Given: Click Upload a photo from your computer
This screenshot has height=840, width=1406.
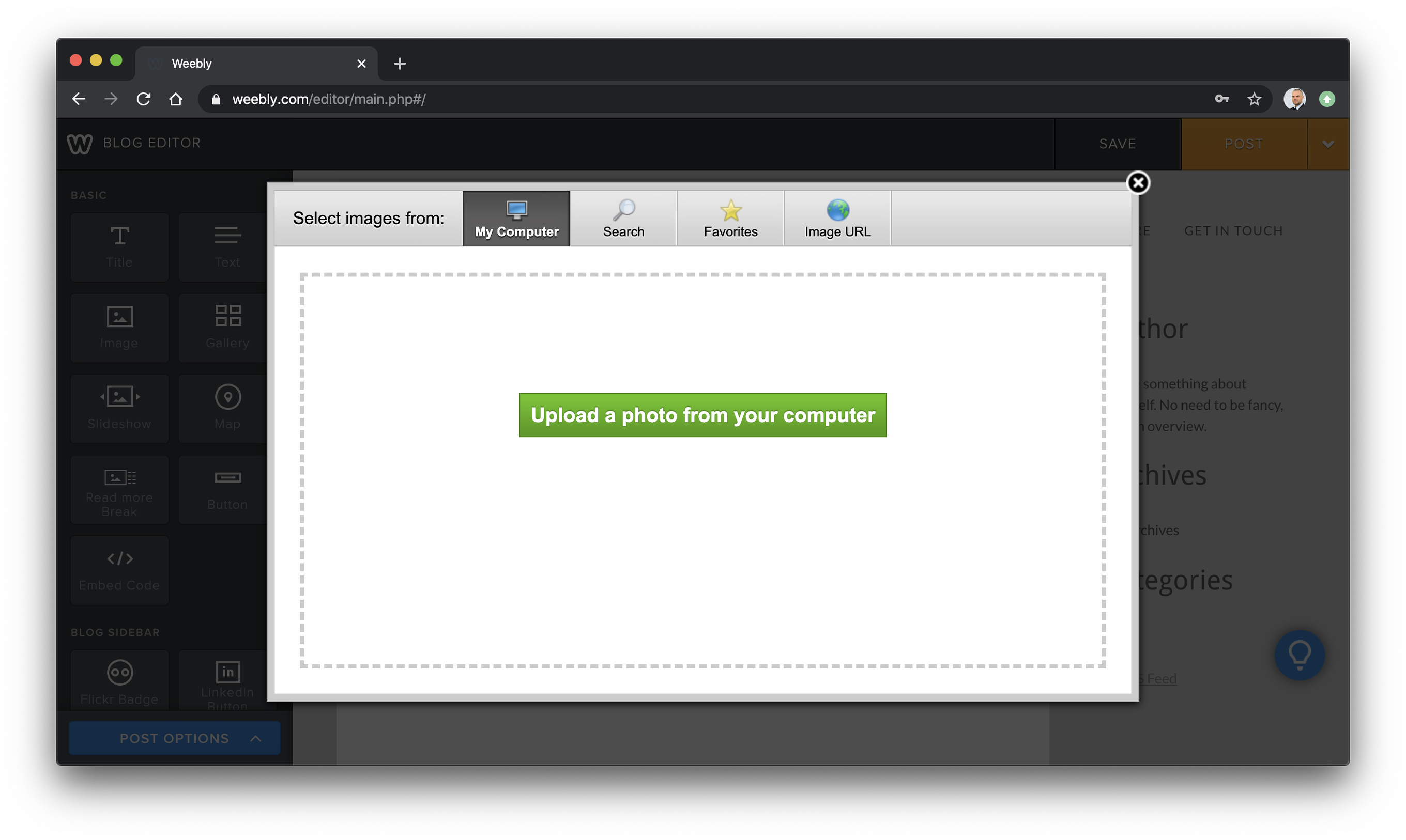Looking at the screenshot, I should (702, 415).
